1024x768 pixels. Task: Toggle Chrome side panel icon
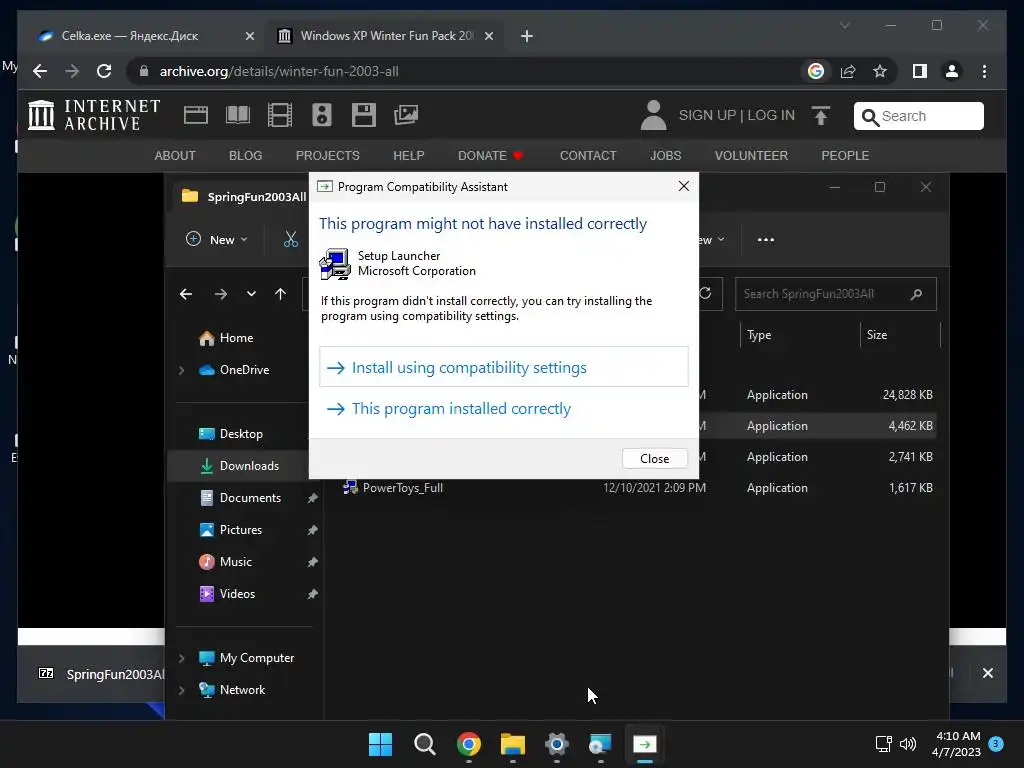pyautogui.click(x=920, y=71)
